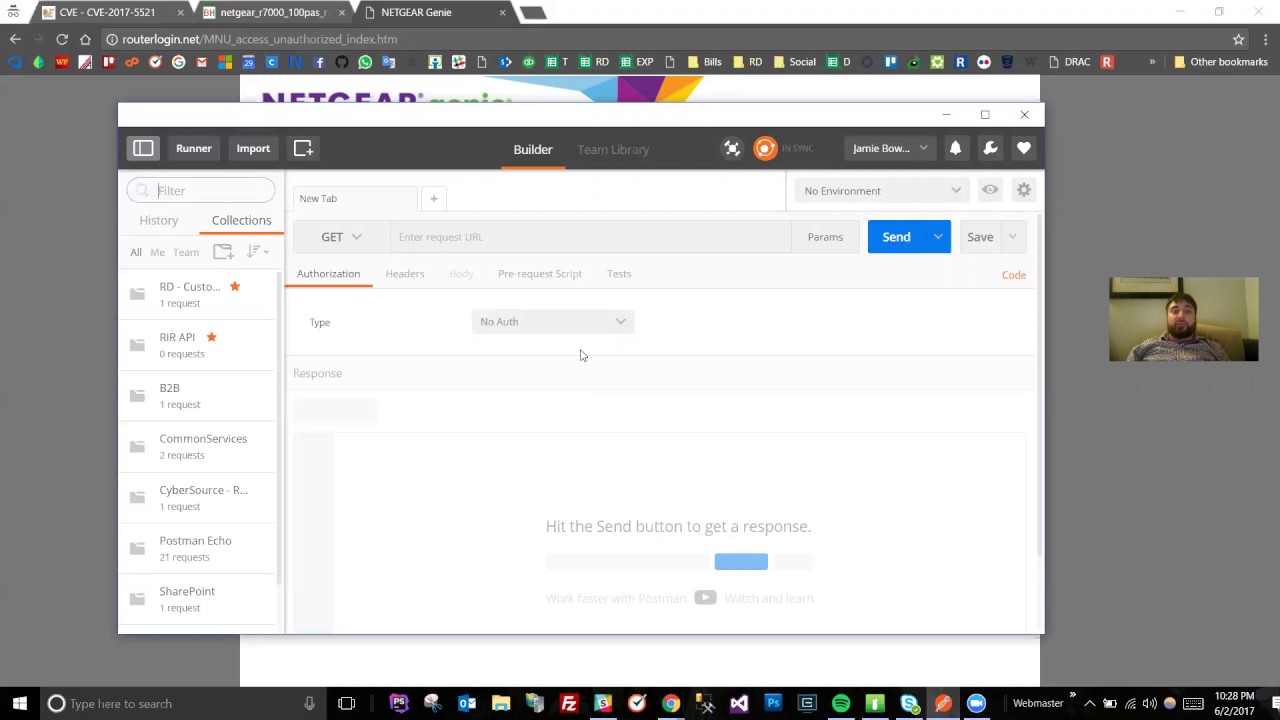This screenshot has width=1280, height=720.
Task: Create a new collection folder icon
Action: [x=223, y=252]
